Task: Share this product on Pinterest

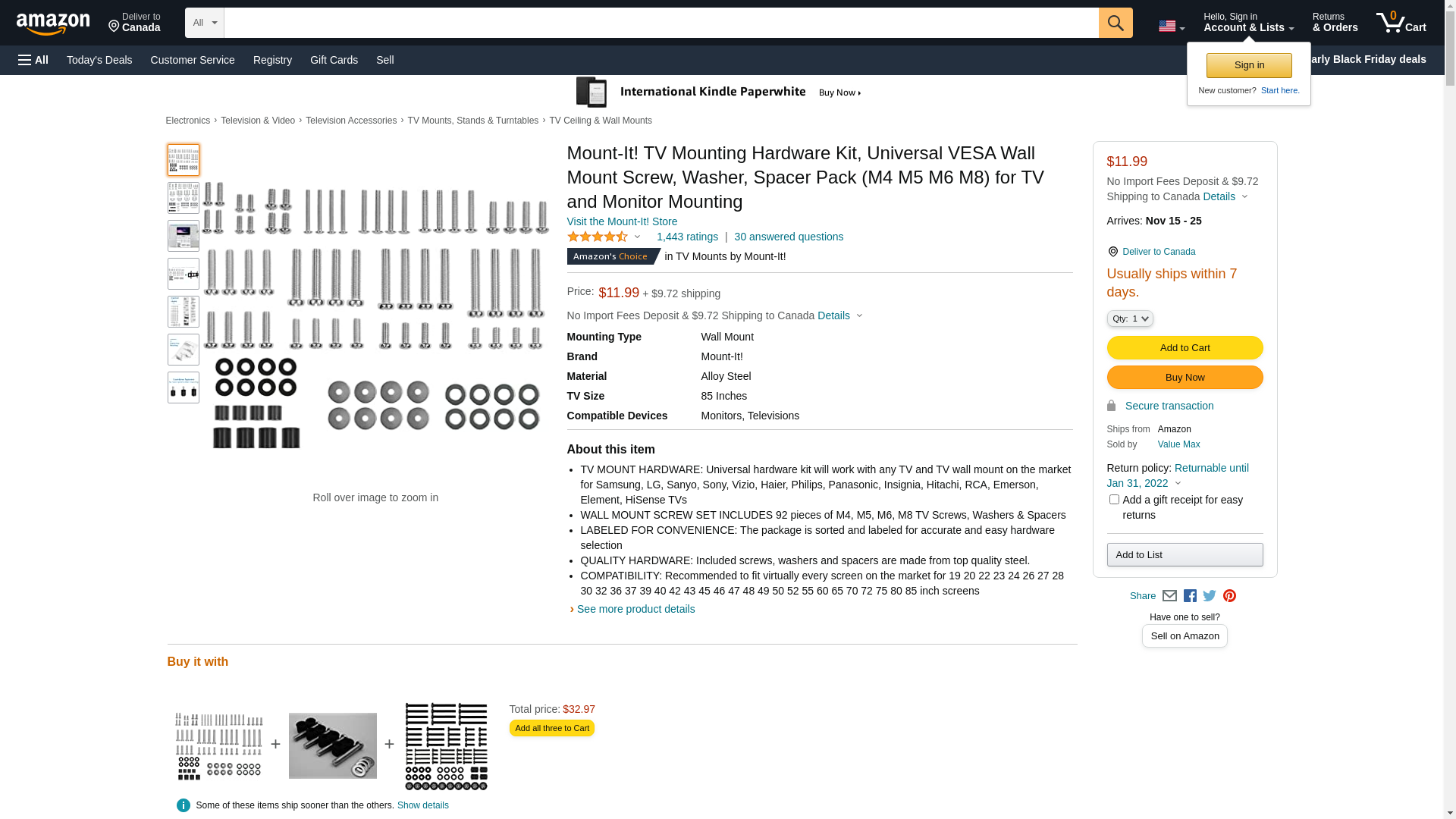Action: coord(1229,596)
